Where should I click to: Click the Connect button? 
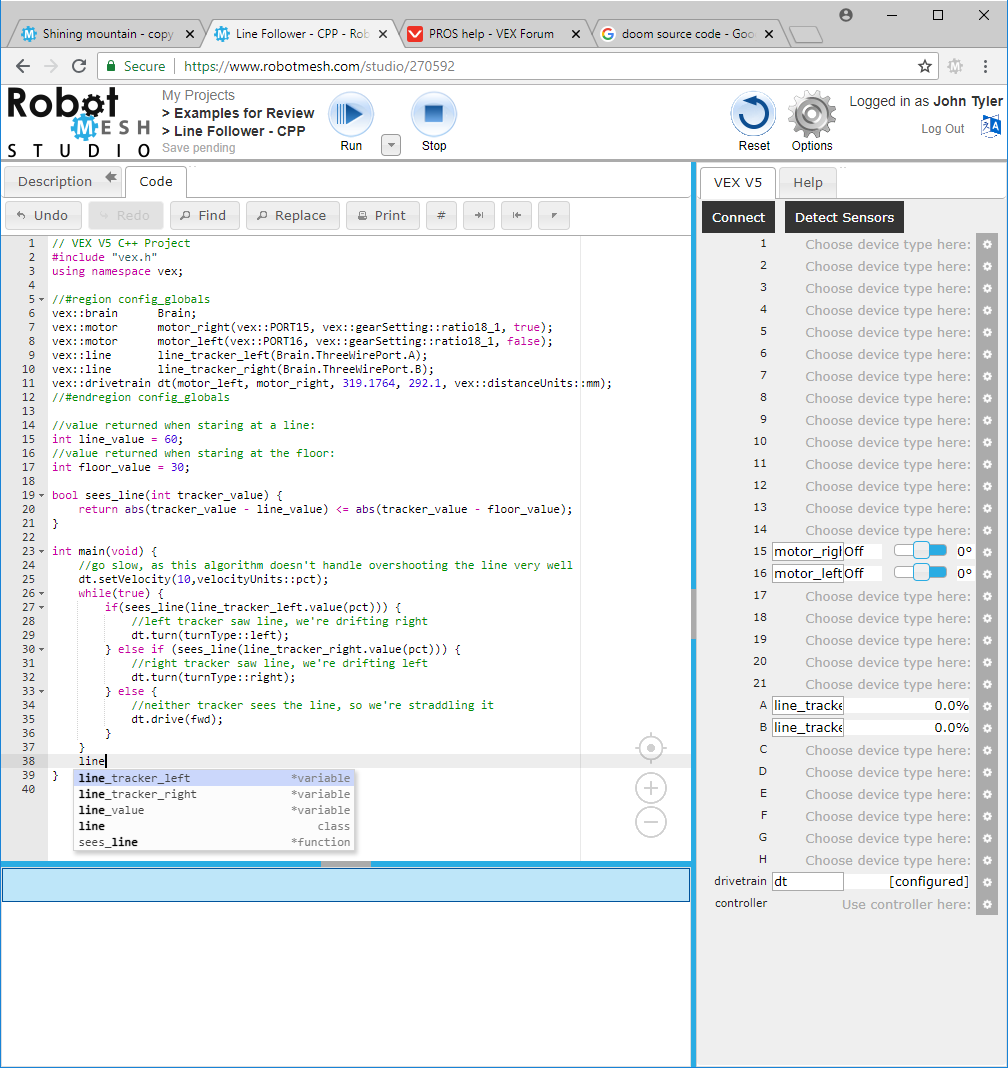tap(738, 218)
